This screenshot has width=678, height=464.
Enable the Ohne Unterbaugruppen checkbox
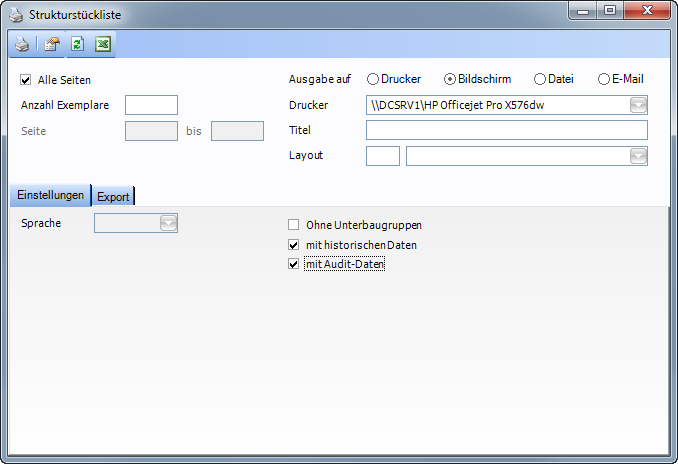click(294, 225)
